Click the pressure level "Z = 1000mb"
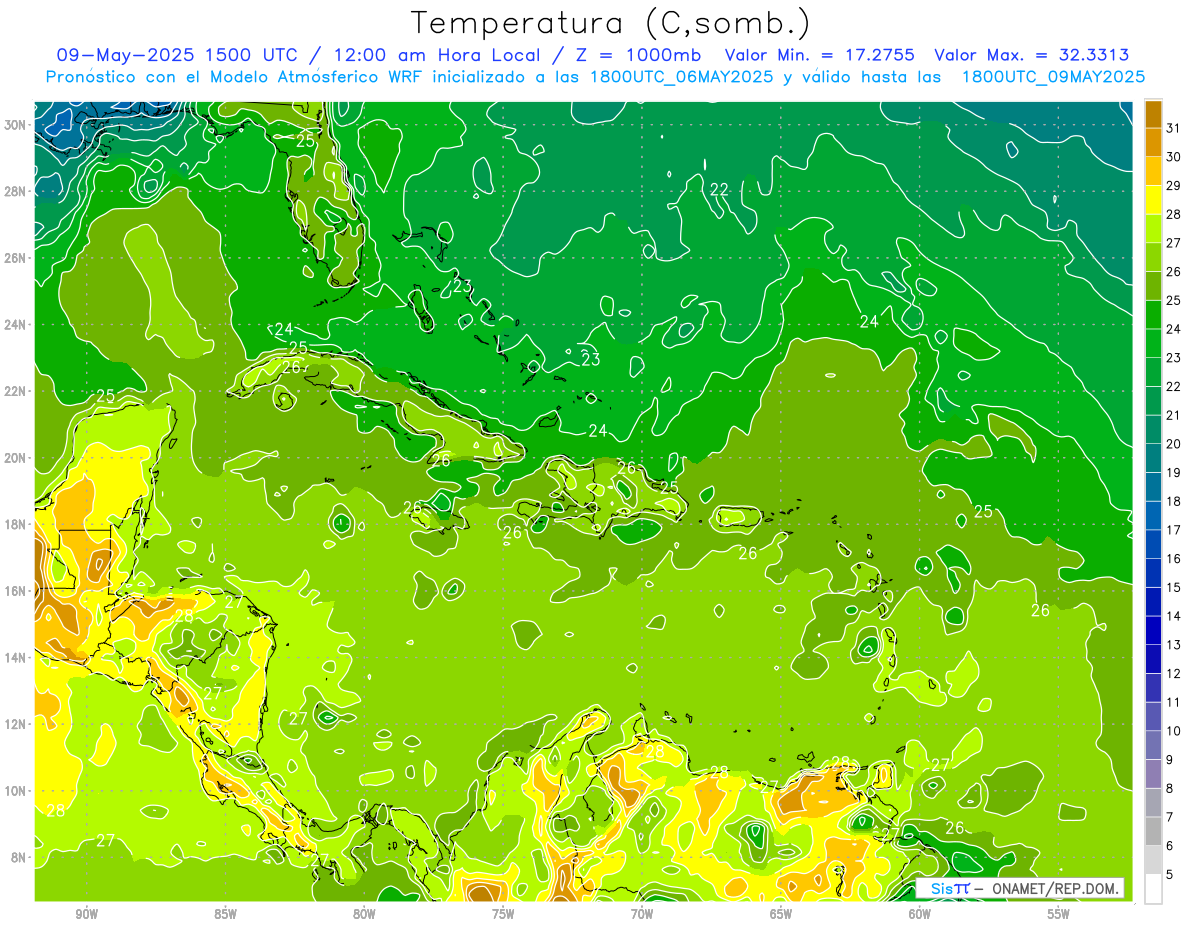Viewport: 1200px width, 927px height. [638, 54]
